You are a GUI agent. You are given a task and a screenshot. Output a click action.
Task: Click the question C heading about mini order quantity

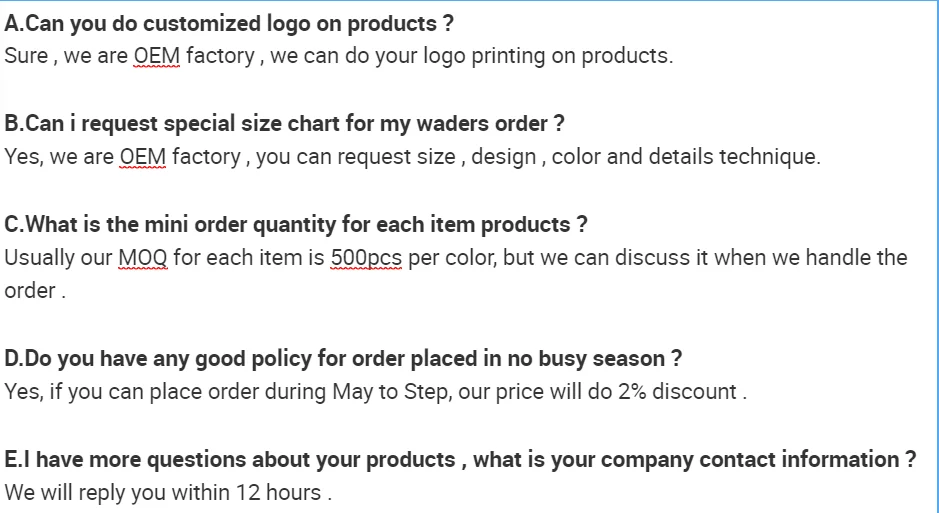click(x=296, y=224)
